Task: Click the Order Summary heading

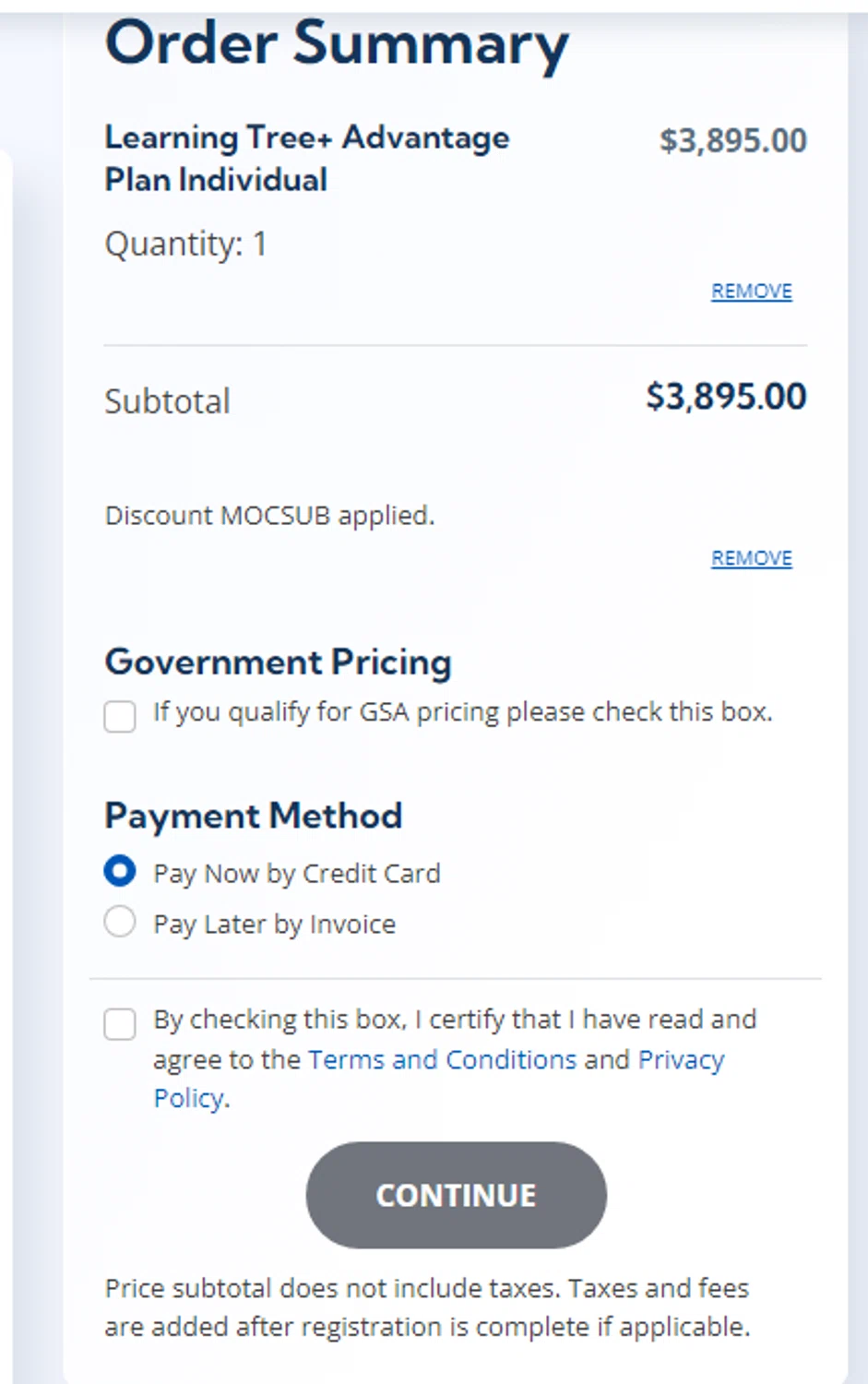Action: 337,44
